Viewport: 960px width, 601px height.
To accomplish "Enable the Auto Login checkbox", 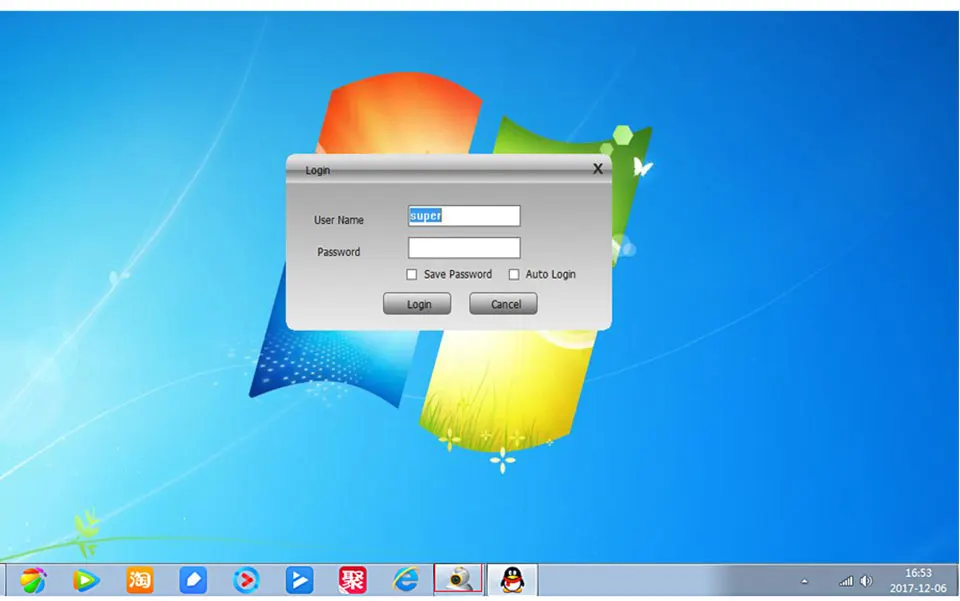I will coord(514,274).
